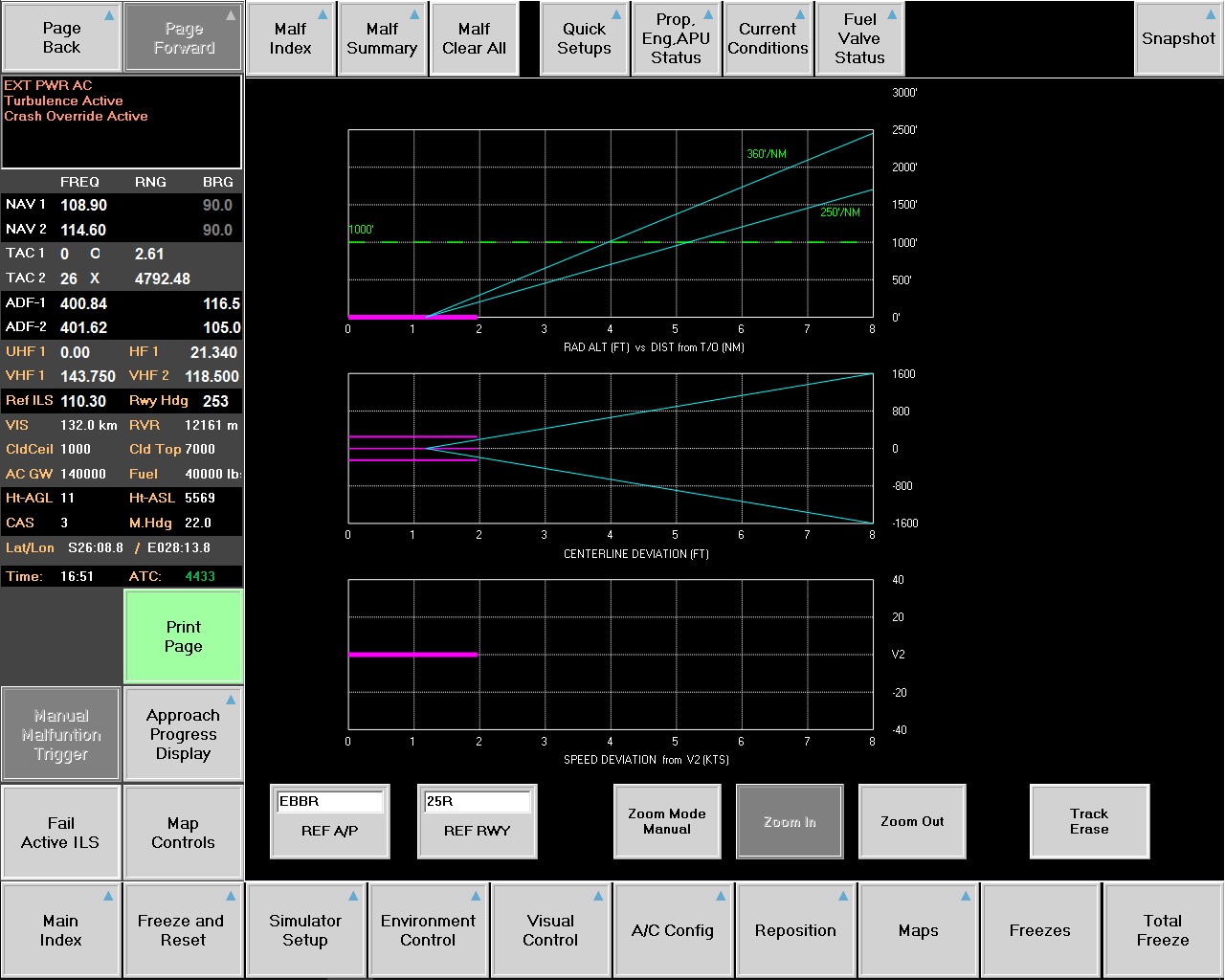Screen dimensions: 1225x980
Task: Click Turbulence Active status message
Action: pos(64,100)
